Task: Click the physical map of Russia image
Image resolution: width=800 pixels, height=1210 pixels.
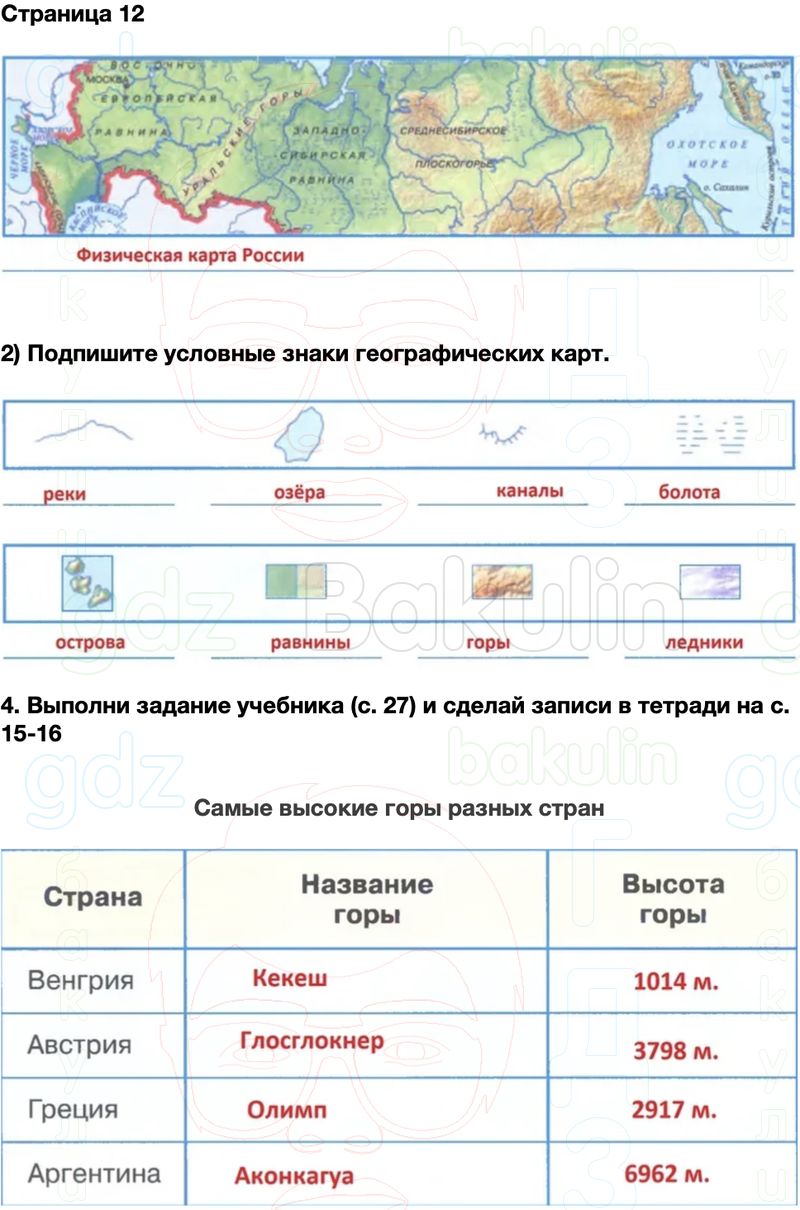Action: [400, 145]
